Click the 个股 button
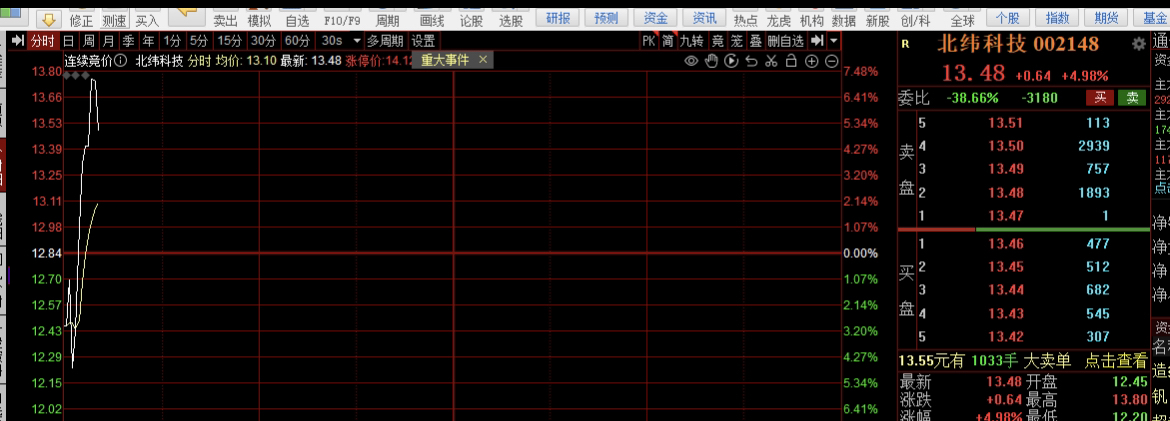This screenshot has height=421, width=1170. 1008,18
